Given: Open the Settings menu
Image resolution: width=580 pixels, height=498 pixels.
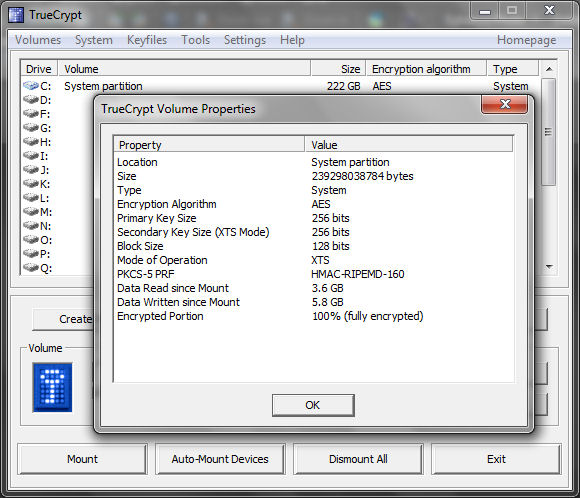Looking at the screenshot, I should pyautogui.click(x=245, y=40).
